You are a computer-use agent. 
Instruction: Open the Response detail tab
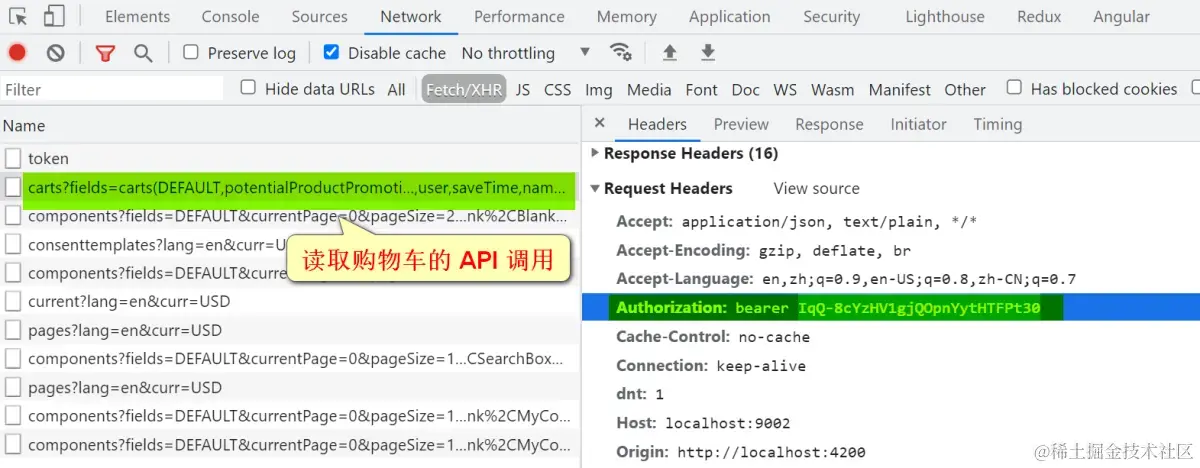829,124
